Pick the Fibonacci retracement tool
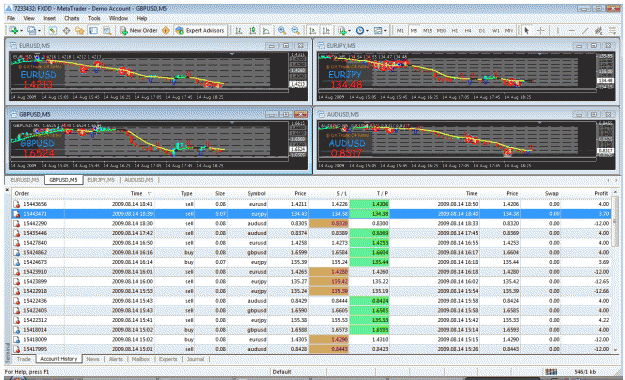 click(x=612, y=31)
